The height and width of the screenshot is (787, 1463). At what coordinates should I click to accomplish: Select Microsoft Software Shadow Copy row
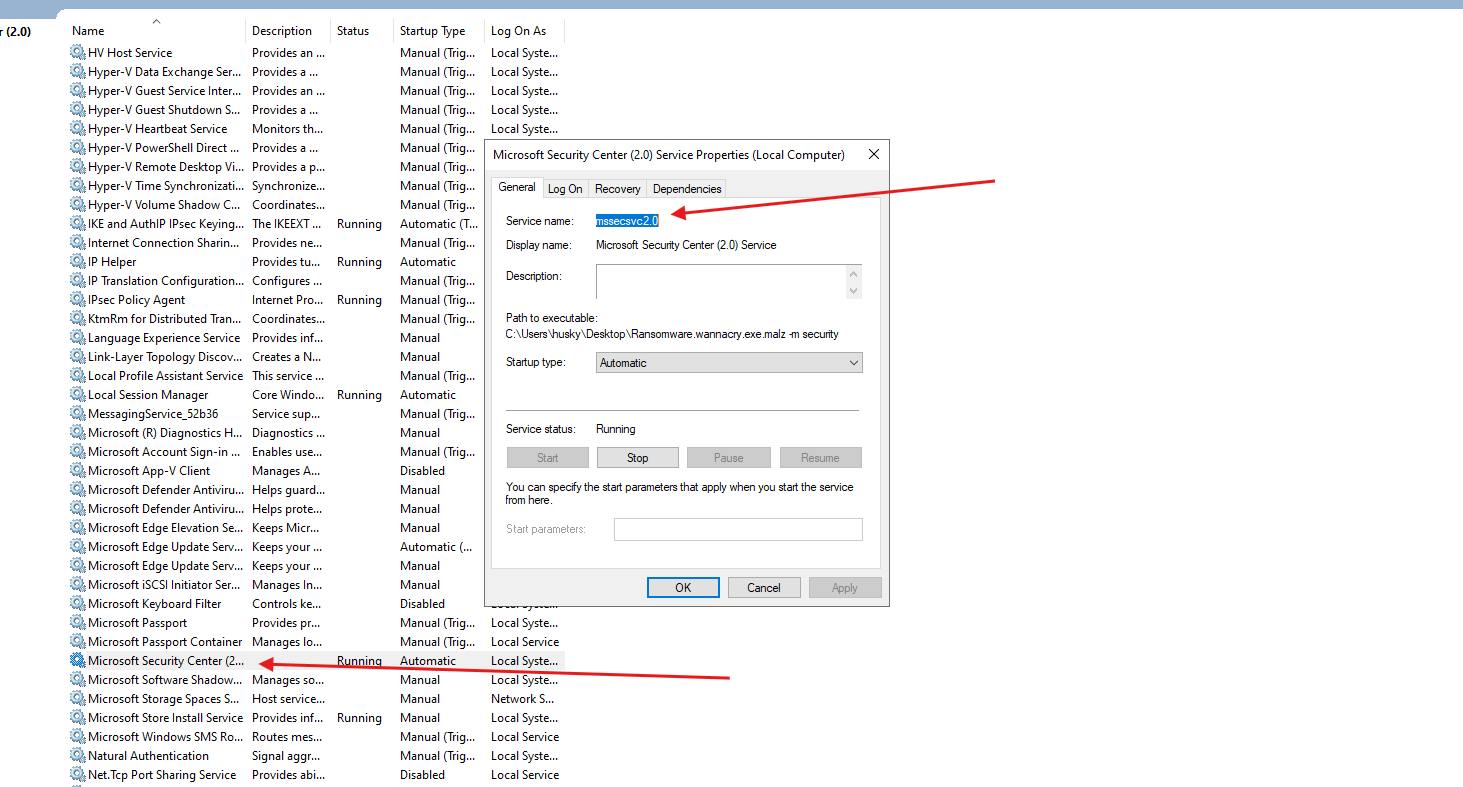(x=316, y=680)
